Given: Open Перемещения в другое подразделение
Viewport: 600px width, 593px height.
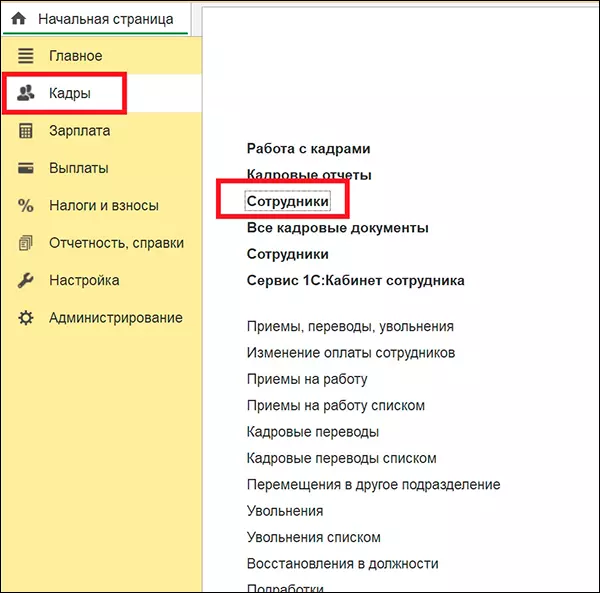Looking at the screenshot, I should pos(373,485).
